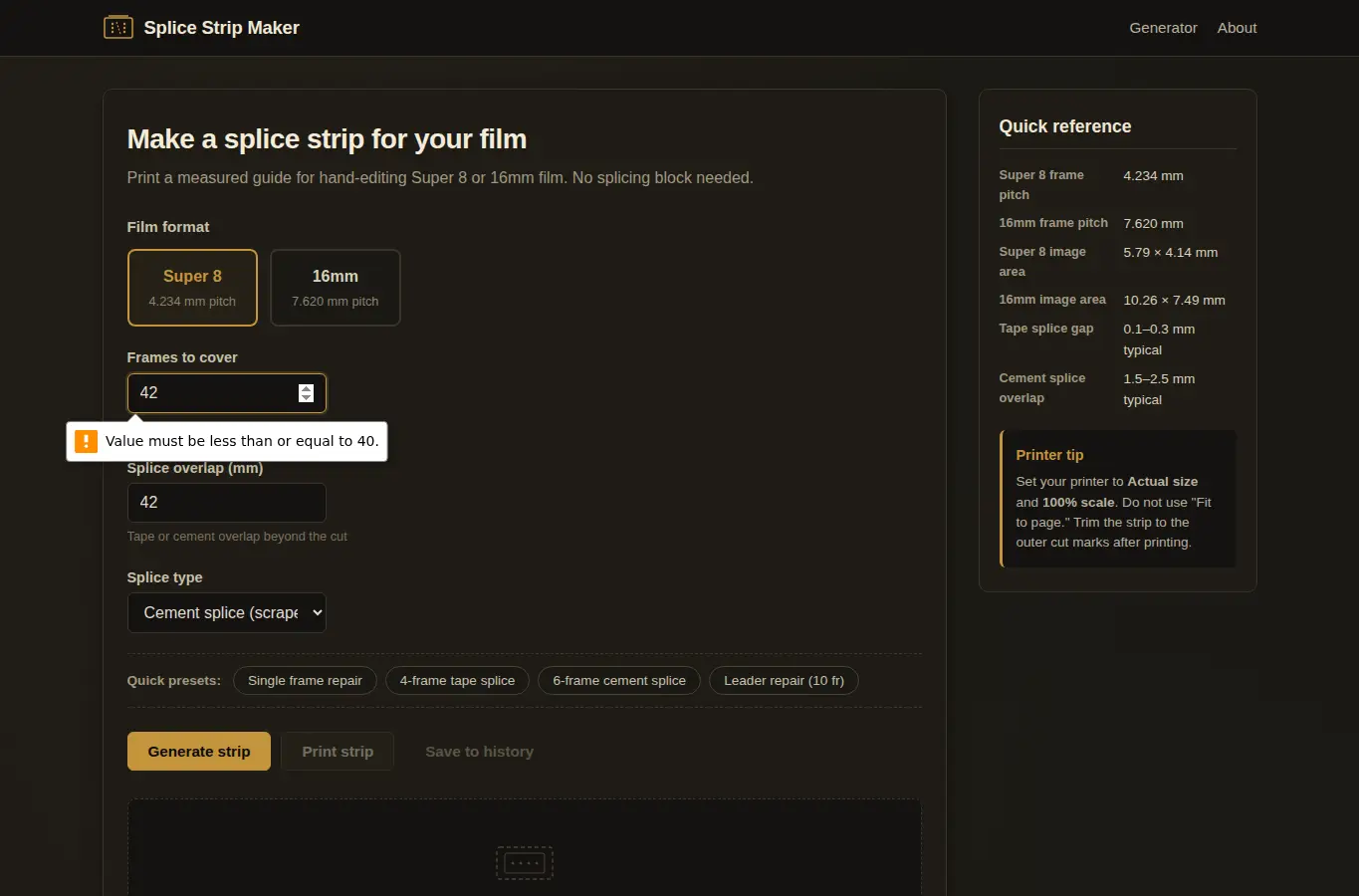Click the "10.26 × 7.49 mm" image area value

pos(1174,301)
